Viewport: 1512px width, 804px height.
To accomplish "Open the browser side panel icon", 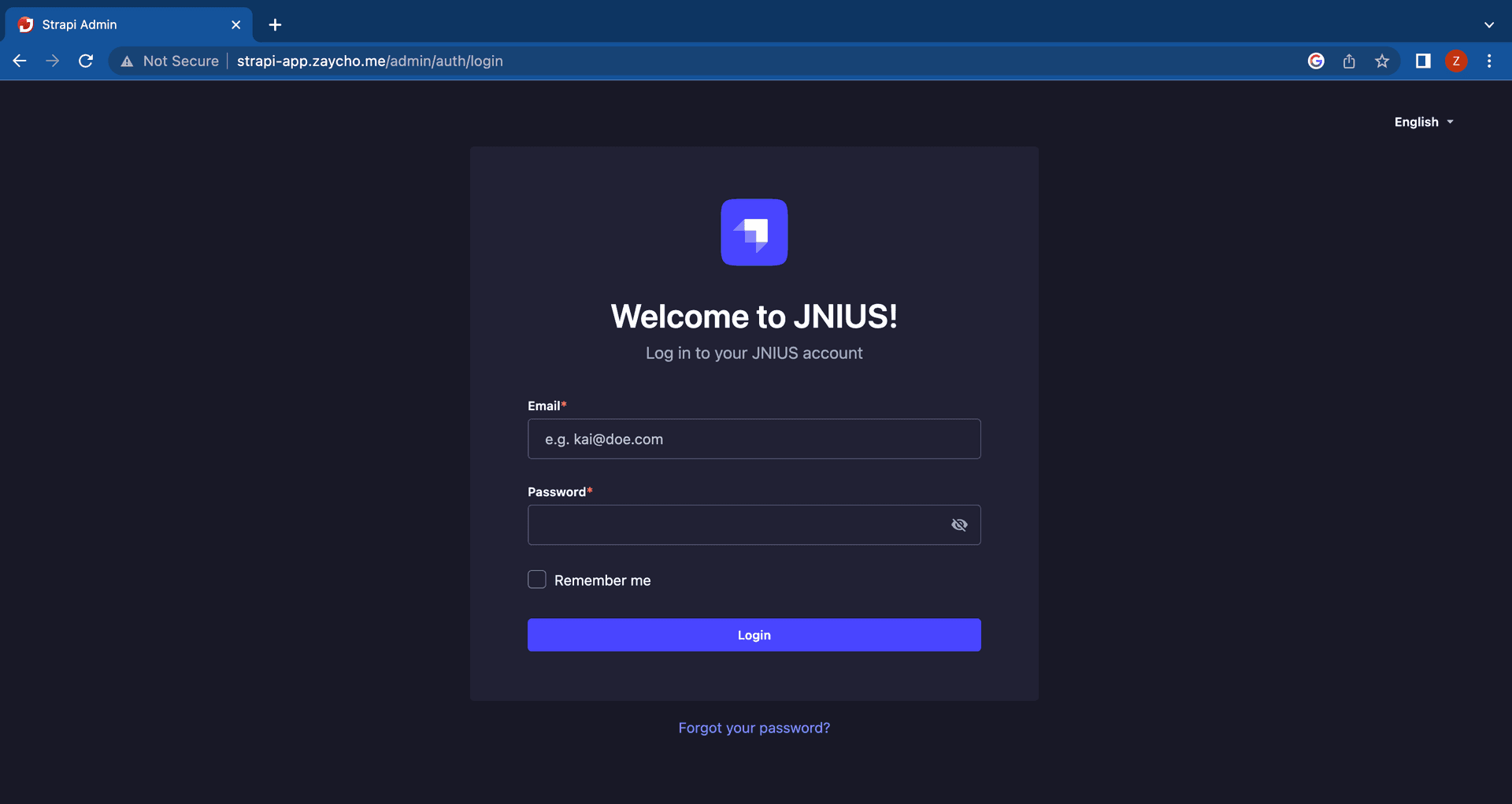I will tap(1423, 61).
